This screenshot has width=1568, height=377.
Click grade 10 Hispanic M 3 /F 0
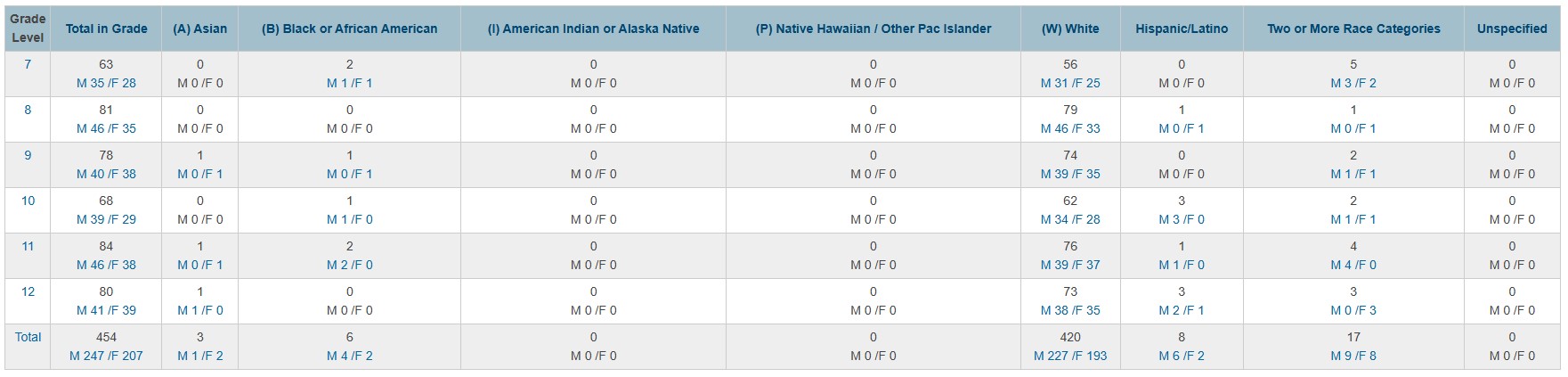(x=1181, y=219)
